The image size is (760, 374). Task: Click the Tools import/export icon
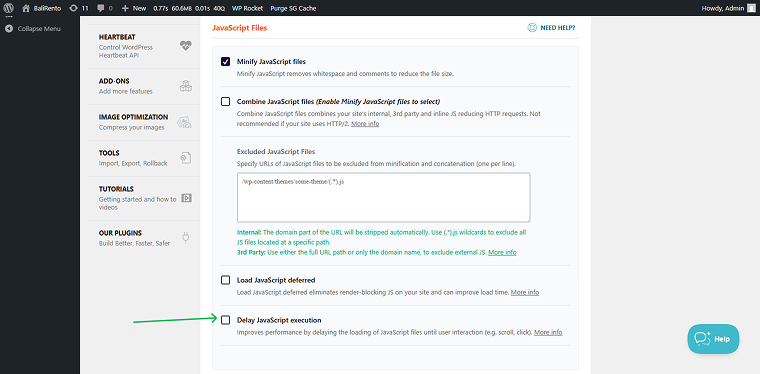click(186, 158)
